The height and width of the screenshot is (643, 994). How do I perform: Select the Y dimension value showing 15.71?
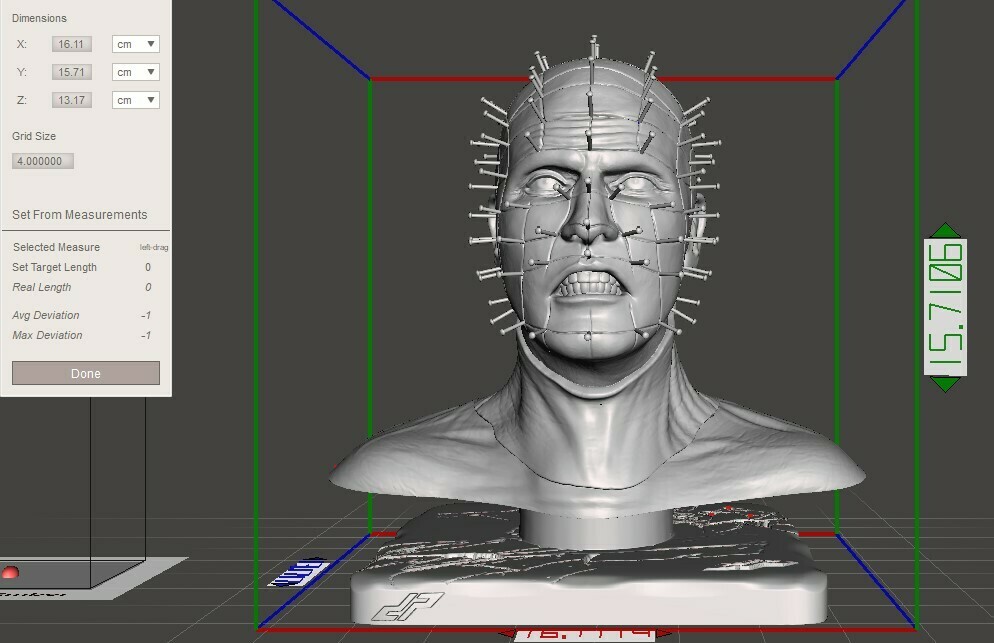pos(70,71)
